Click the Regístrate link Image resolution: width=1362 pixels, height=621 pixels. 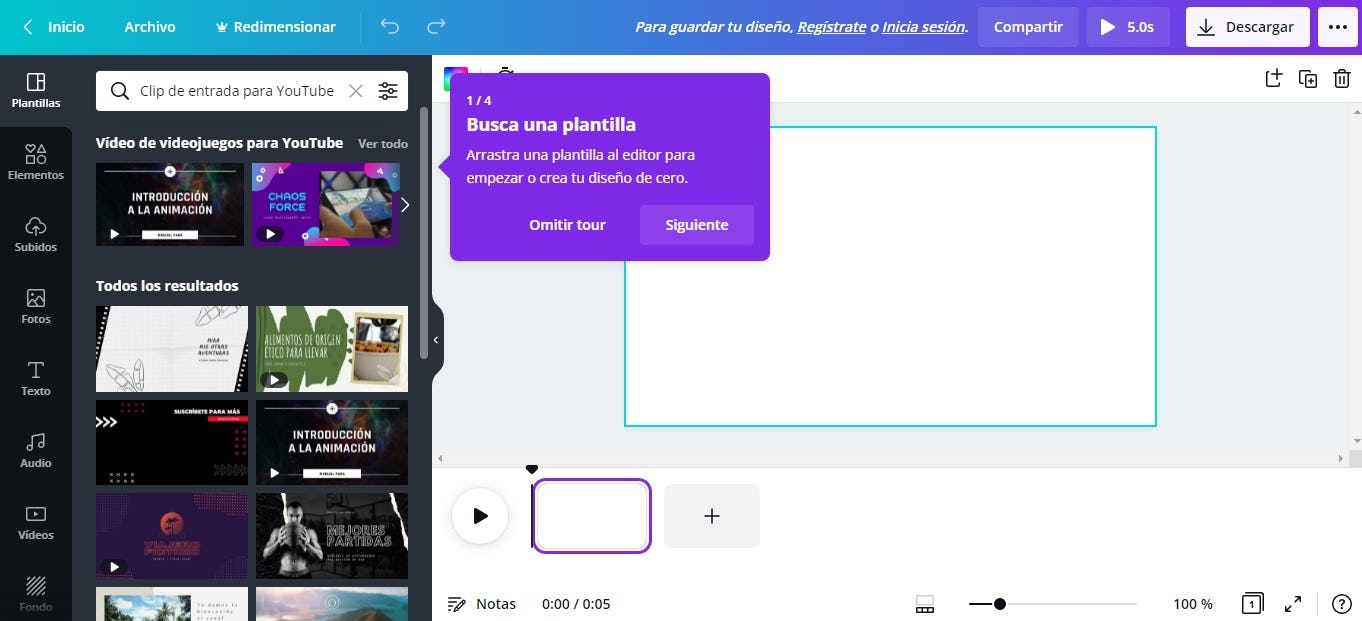point(831,27)
